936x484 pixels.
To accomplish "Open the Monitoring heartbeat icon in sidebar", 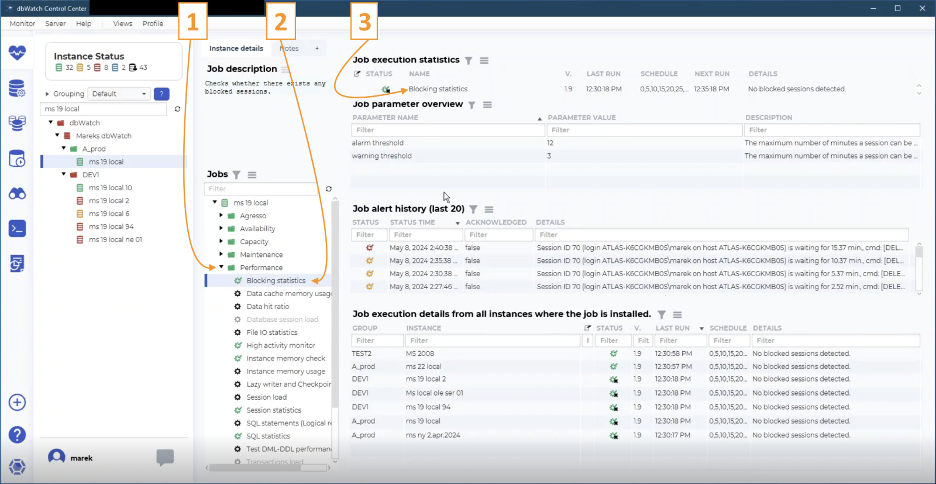I will pos(17,53).
